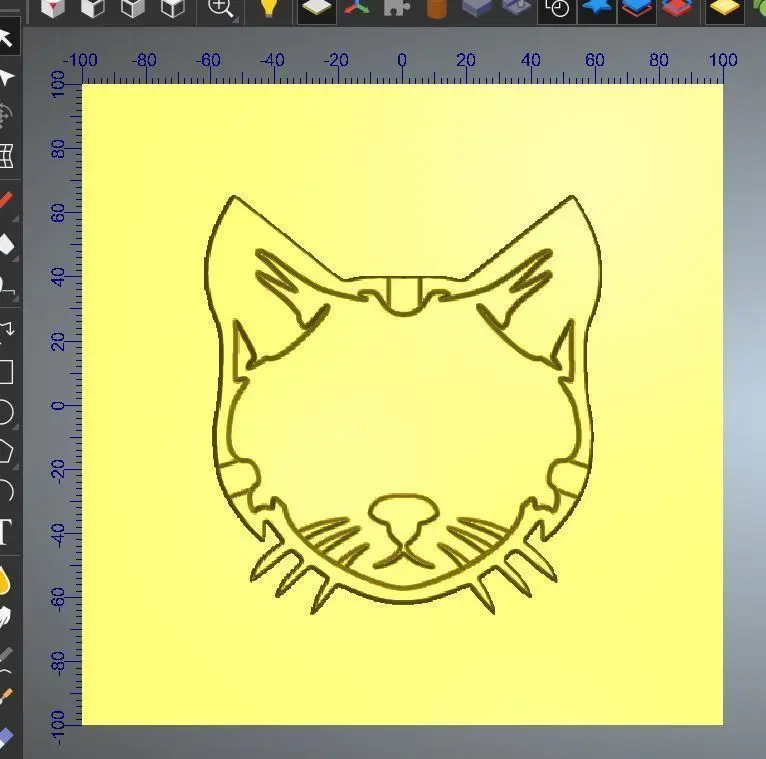Activate the Text tool
766x759 pixels.
6,531
